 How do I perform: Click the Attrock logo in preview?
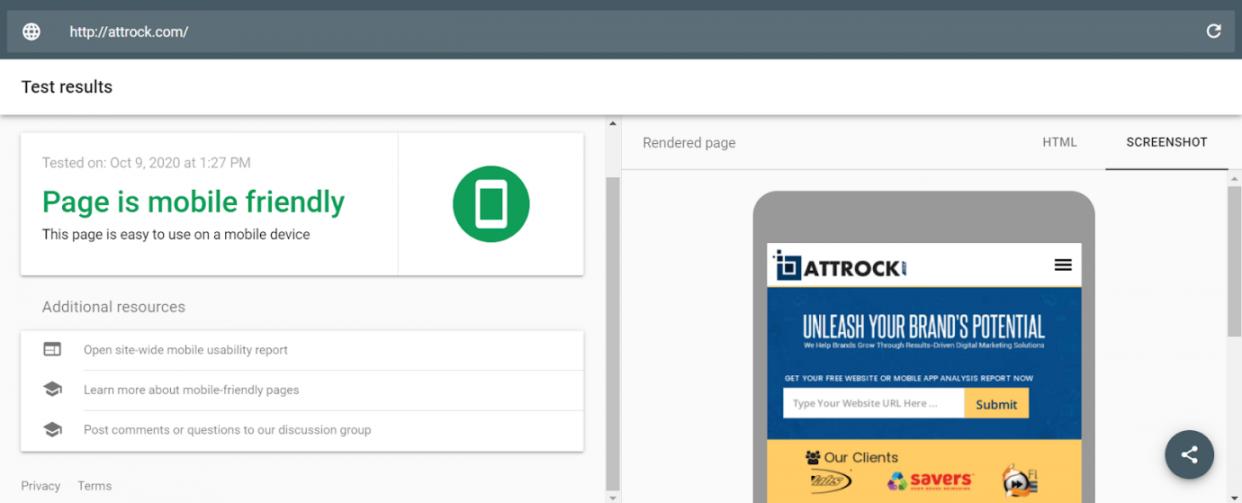tap(841, 266)
